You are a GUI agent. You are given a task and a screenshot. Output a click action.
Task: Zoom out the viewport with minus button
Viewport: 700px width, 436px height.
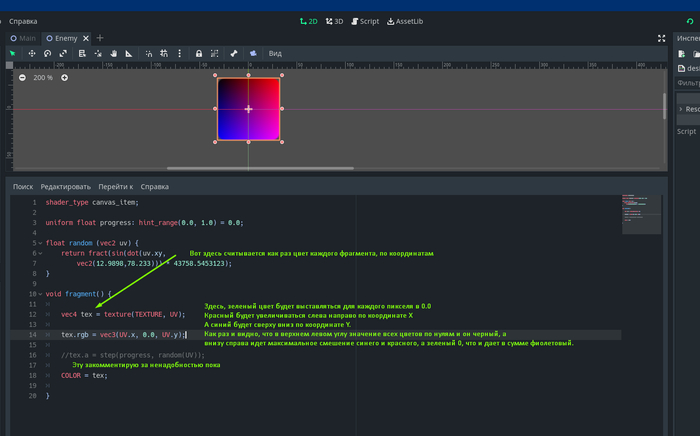[22, 77]
